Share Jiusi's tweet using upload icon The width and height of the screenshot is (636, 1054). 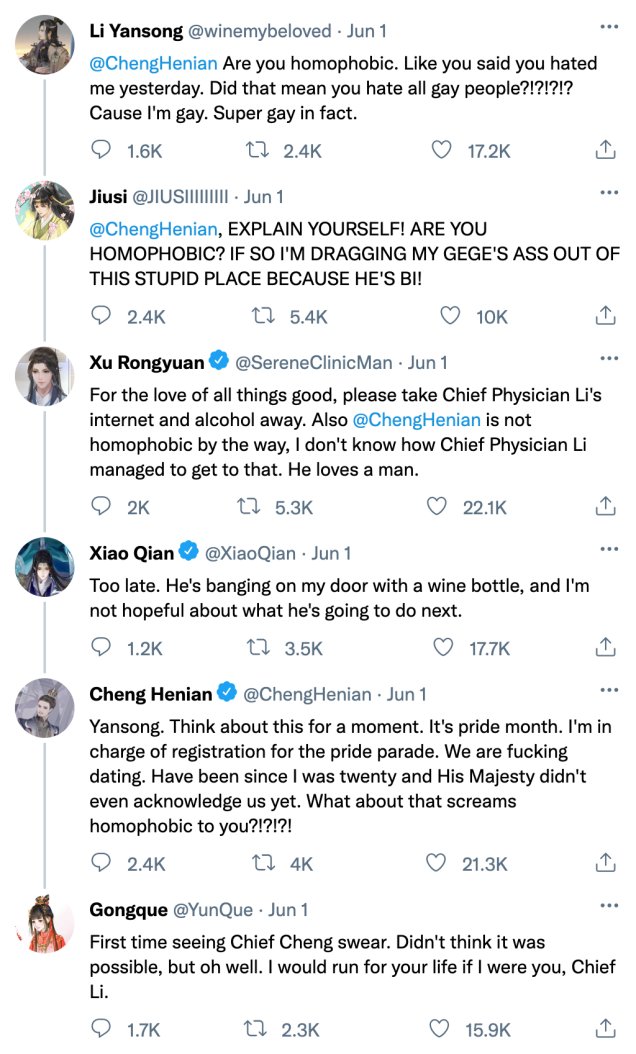point(605,315)
